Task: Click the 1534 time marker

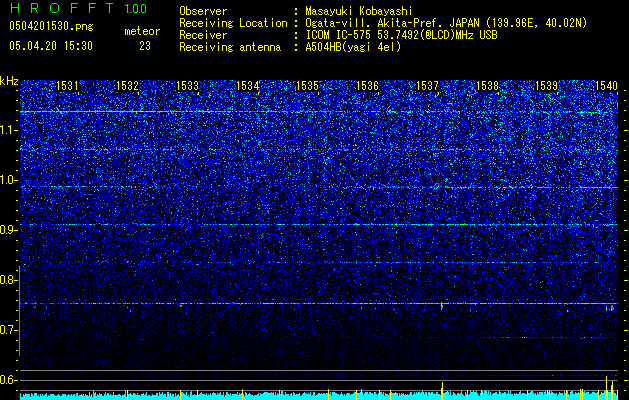Action: 248,86
